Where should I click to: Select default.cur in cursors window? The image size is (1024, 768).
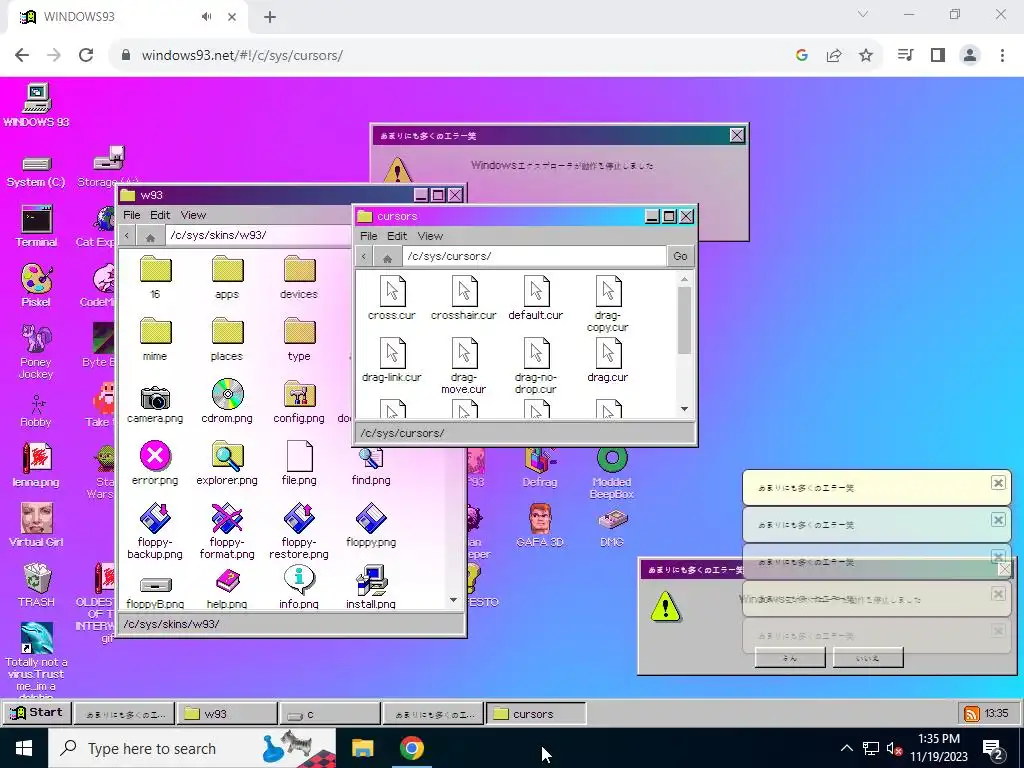click(536, 298)
